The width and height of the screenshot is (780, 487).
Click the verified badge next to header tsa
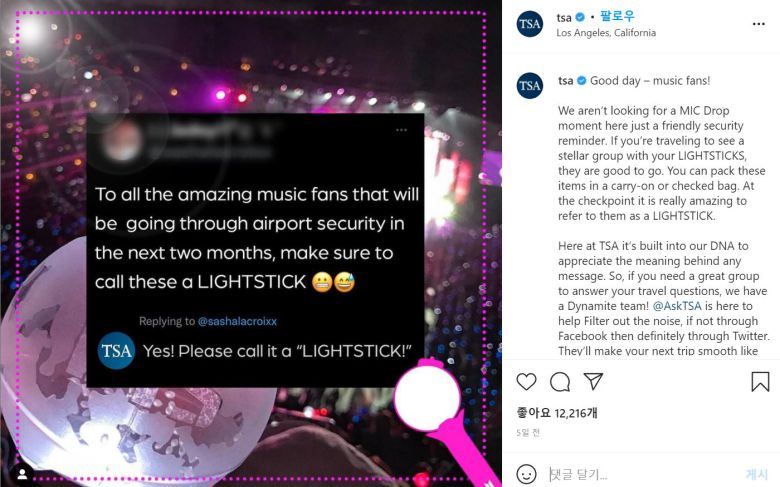[580, 17]
